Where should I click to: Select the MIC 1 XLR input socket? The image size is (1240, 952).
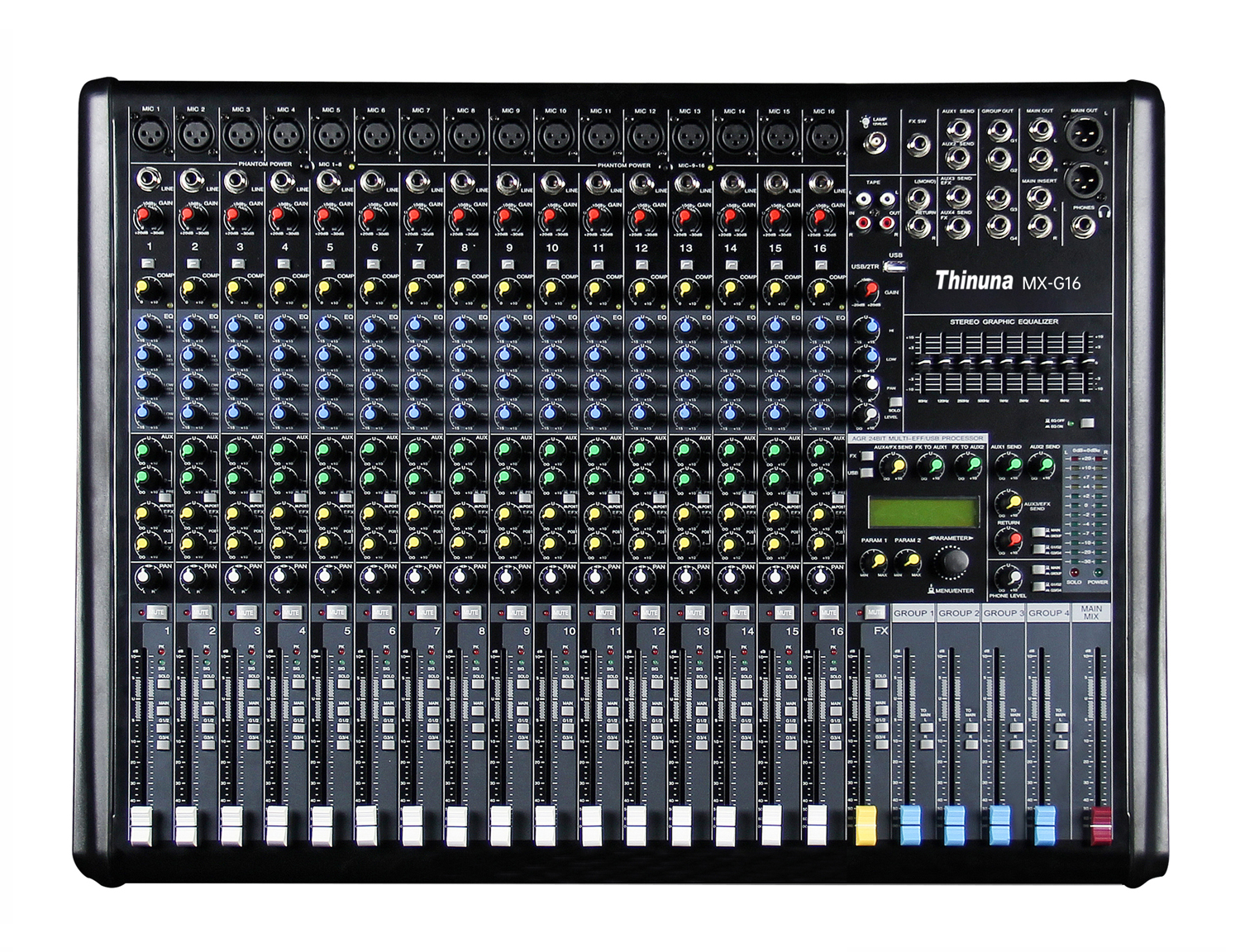point(151,132)
